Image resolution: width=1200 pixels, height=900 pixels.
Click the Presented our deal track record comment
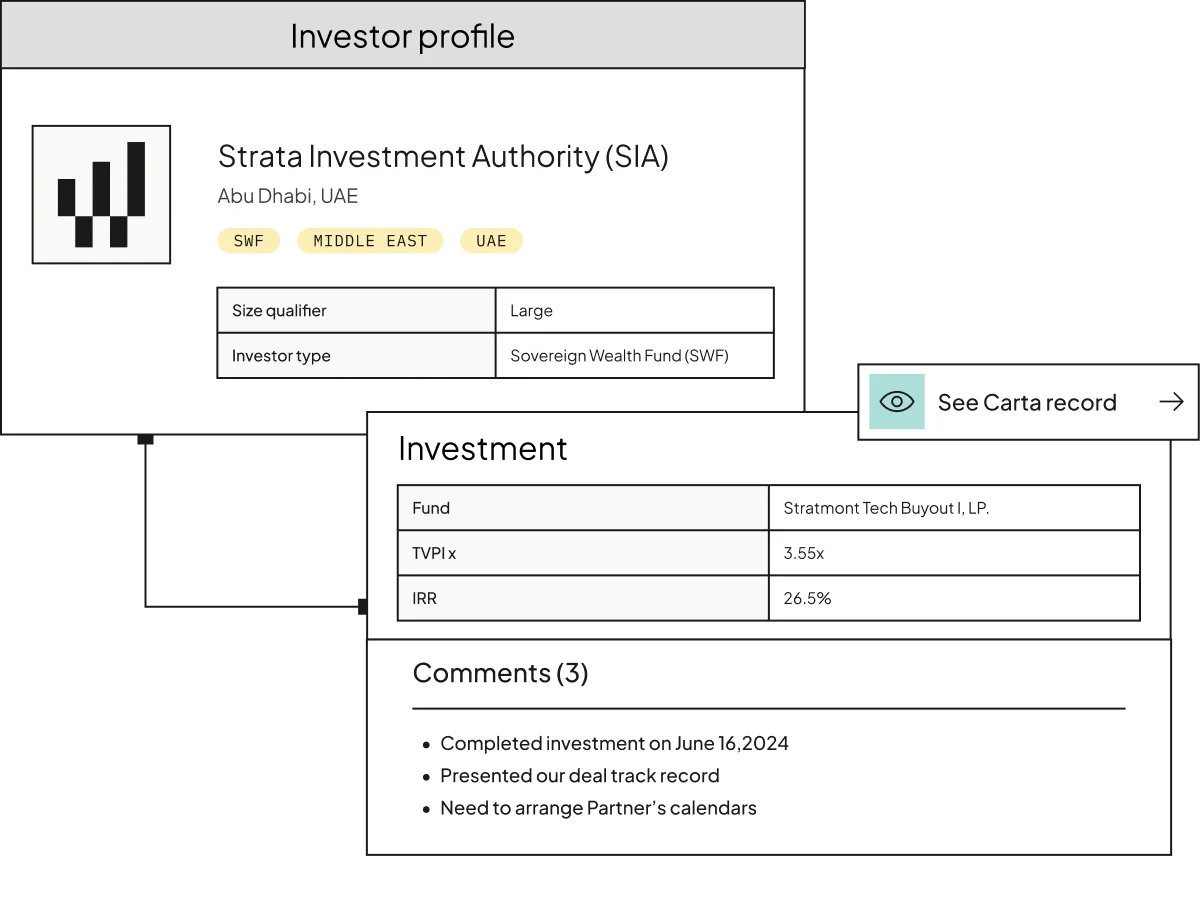click(580, 776)
